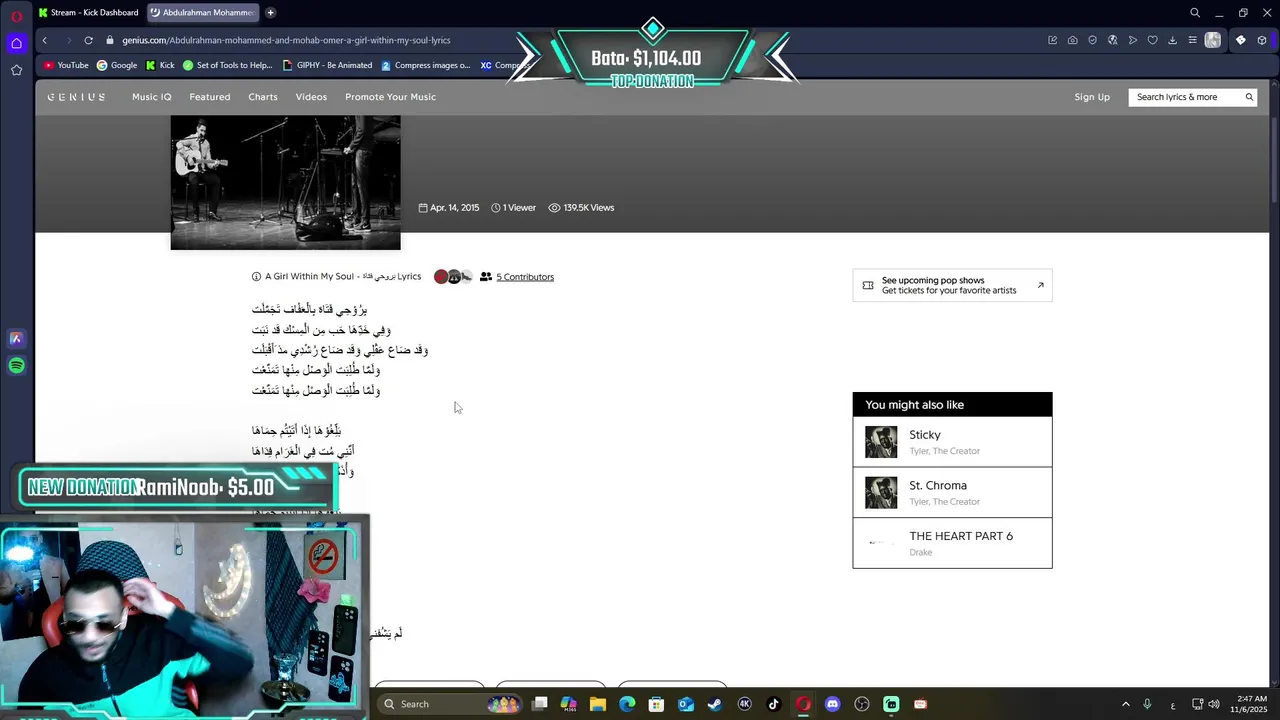Take a snapshot with the camera icon
Viewport: 1280px width, 720px height.
(x=1073, y=40)
